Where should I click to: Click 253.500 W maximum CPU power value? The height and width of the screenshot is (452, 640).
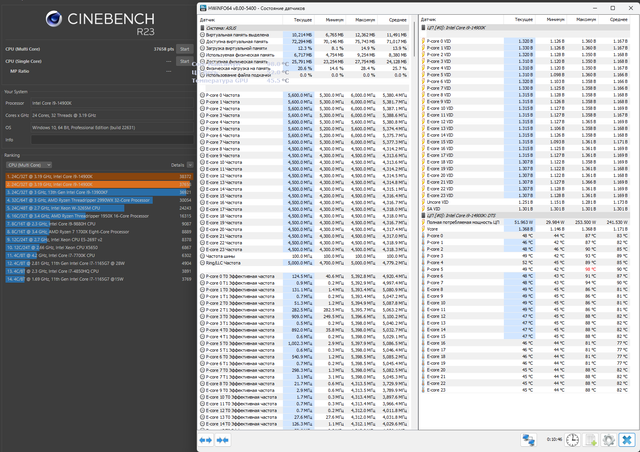[x=584, y=222]
